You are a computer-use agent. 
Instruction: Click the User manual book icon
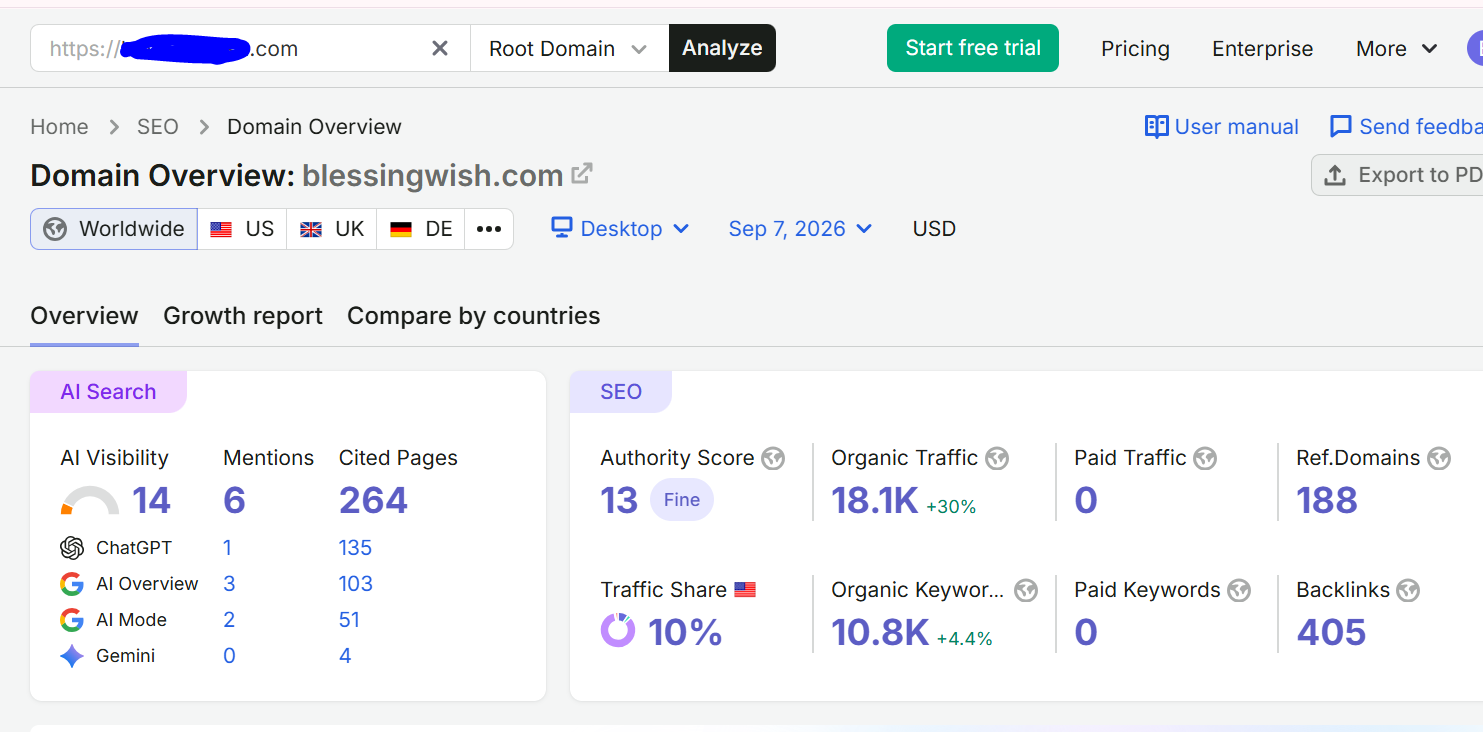click(x=1157, y=127)
